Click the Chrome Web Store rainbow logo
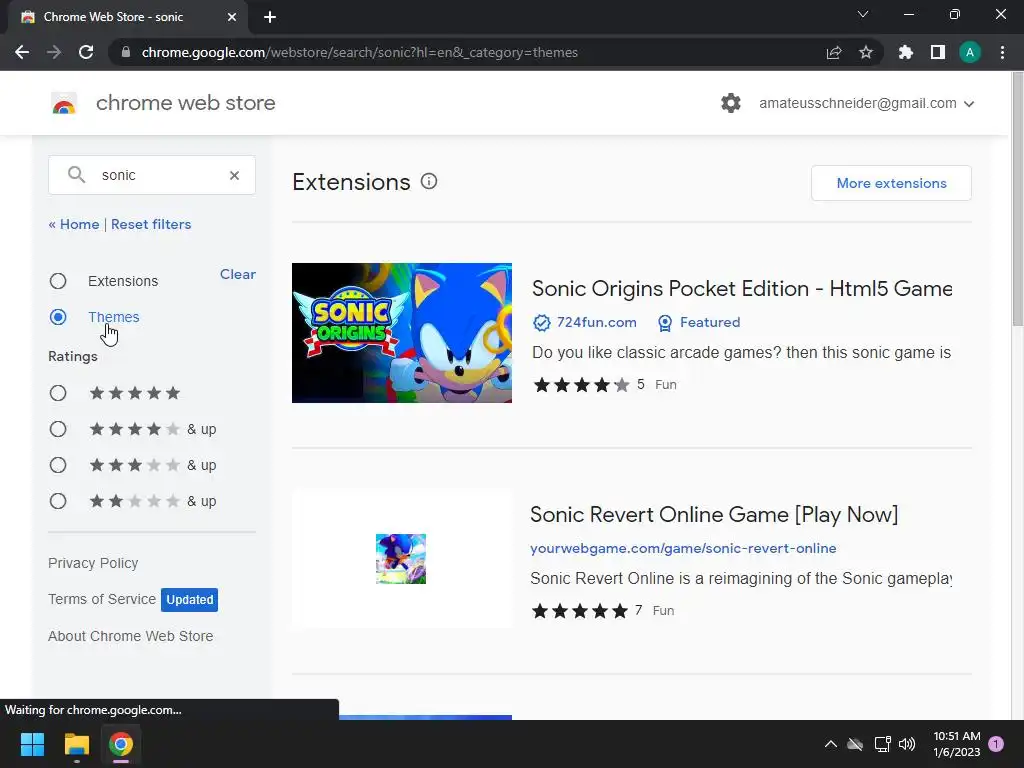 click(64, 103)
